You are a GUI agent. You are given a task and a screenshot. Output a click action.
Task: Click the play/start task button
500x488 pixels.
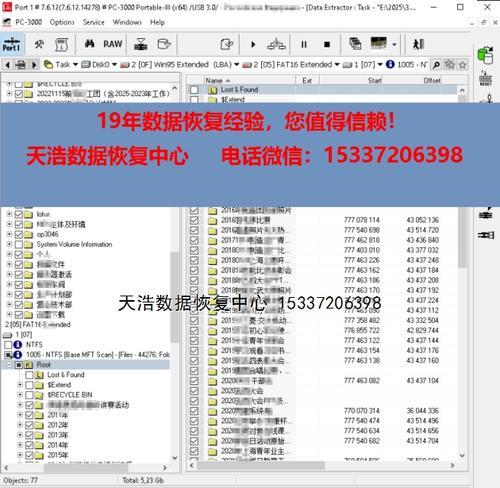(x=253, y=44)
